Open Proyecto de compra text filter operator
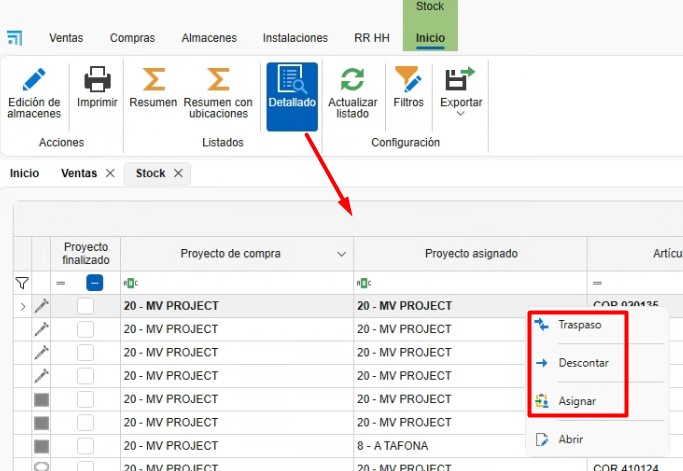Image resolution: width=683 pixels, height=471 pixels. [131, 283]
